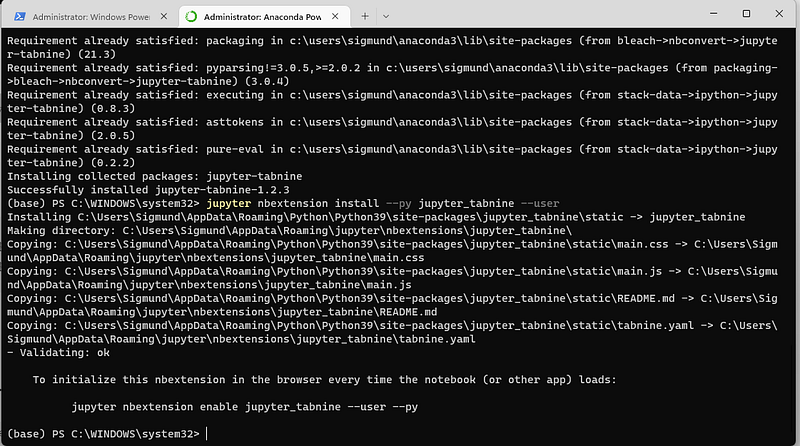This screenshot has height=446, width=800.
Task: Close the terminal window
Action: (x=779, y=14)
